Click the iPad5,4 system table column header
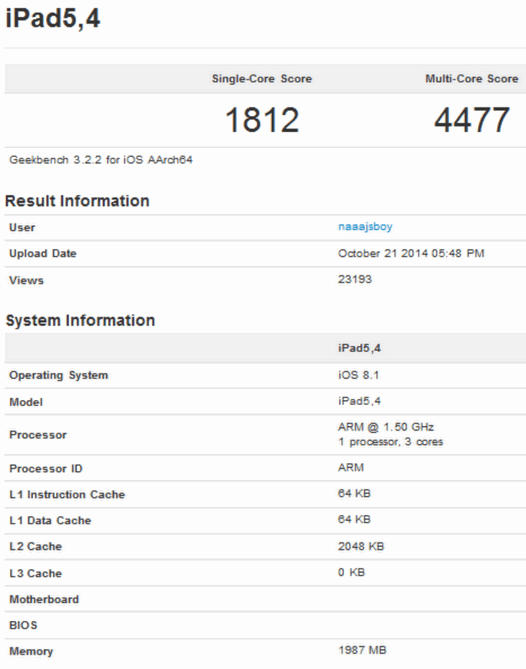The height and width of the screenshot is (669, 526). (x=359, y=348)
